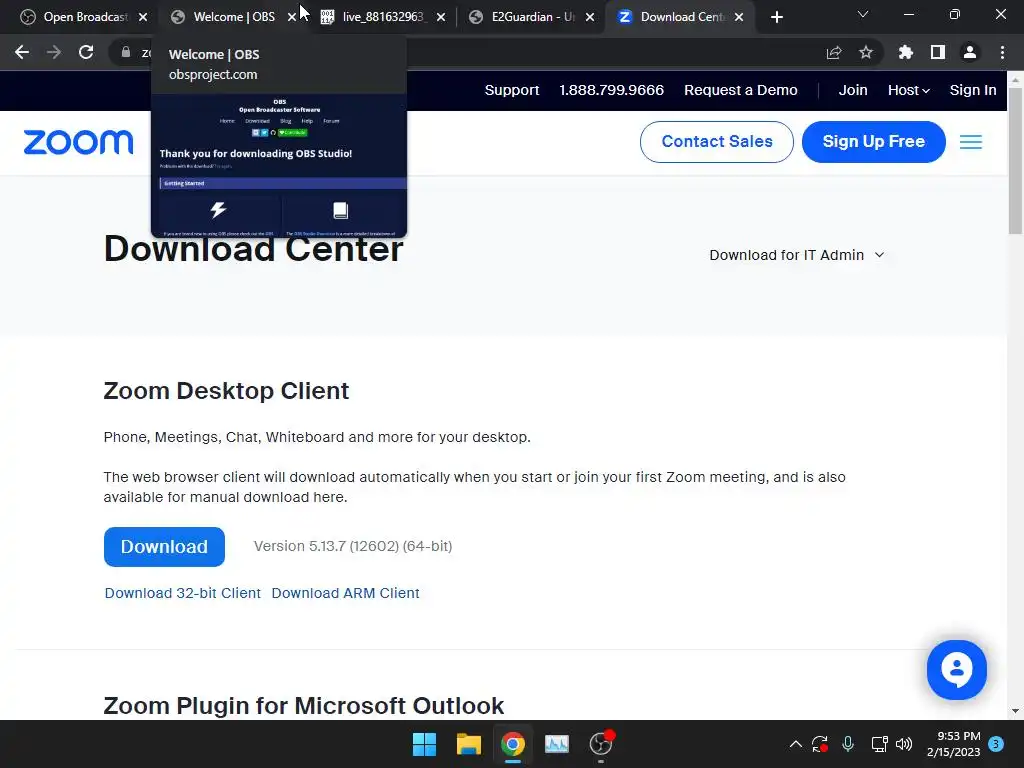Show hidden system tray icons
Image resolution: width=1024 pixels, height=768 pixels.
(795, 744)
